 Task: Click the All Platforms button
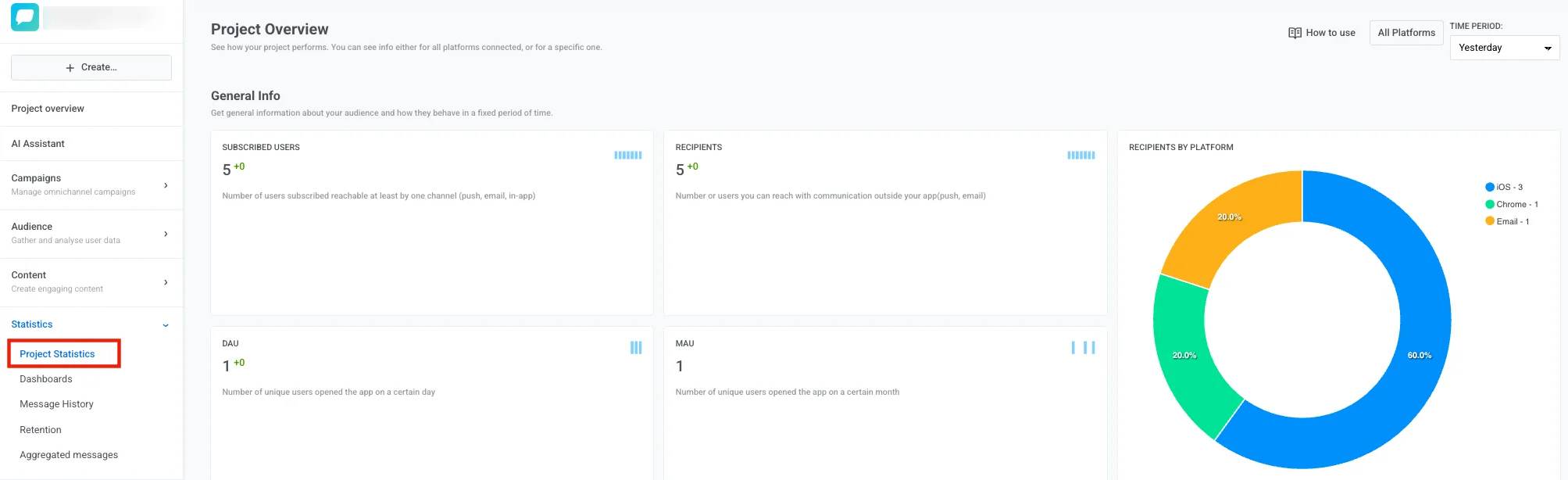pyautogui.click(x=1405, y=33)
